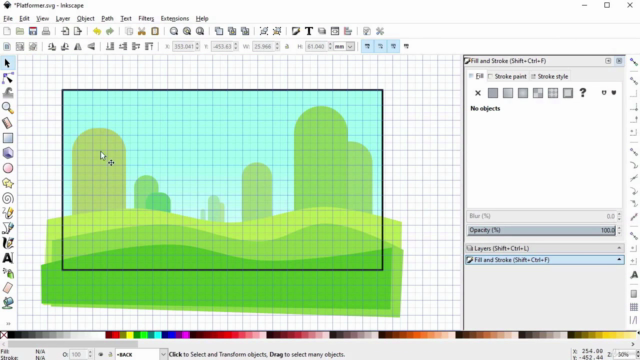
Task: Select the Spiral tool
Action: click(x=7, y=198)
